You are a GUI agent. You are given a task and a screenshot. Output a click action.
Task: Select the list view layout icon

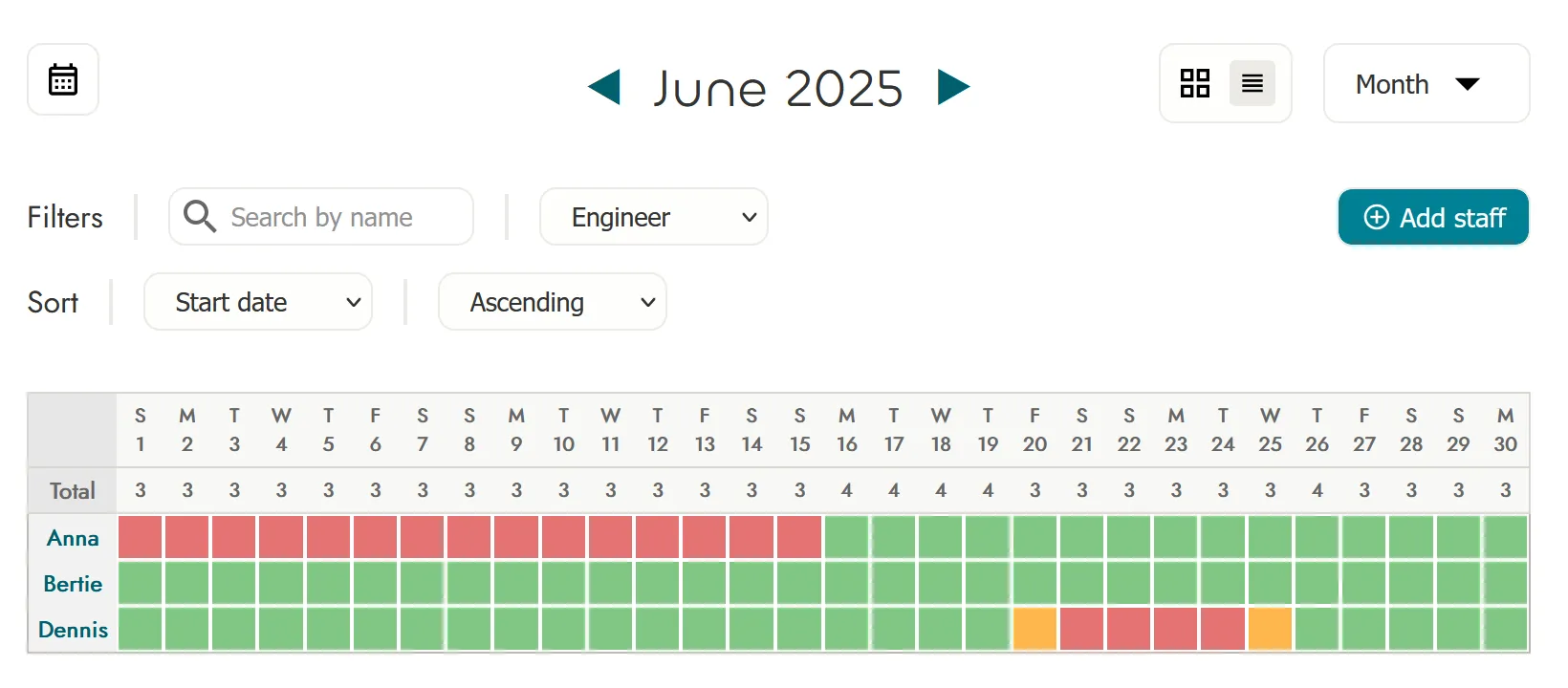pos(1252,83)
